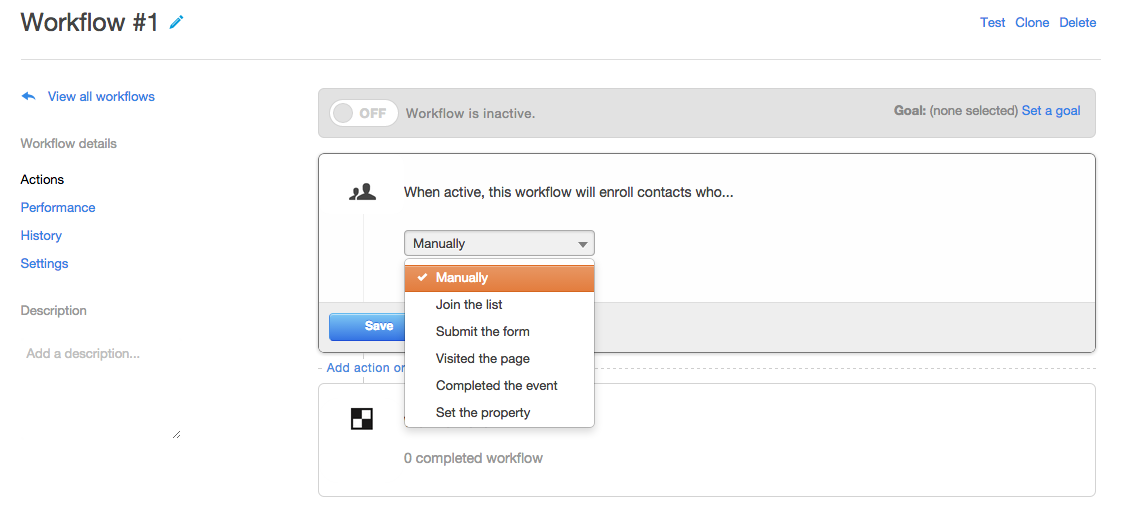This screenshot has width=1129, height=506.
Task: Toggle the workflow OFF switch on
Action: pos(364,113)
